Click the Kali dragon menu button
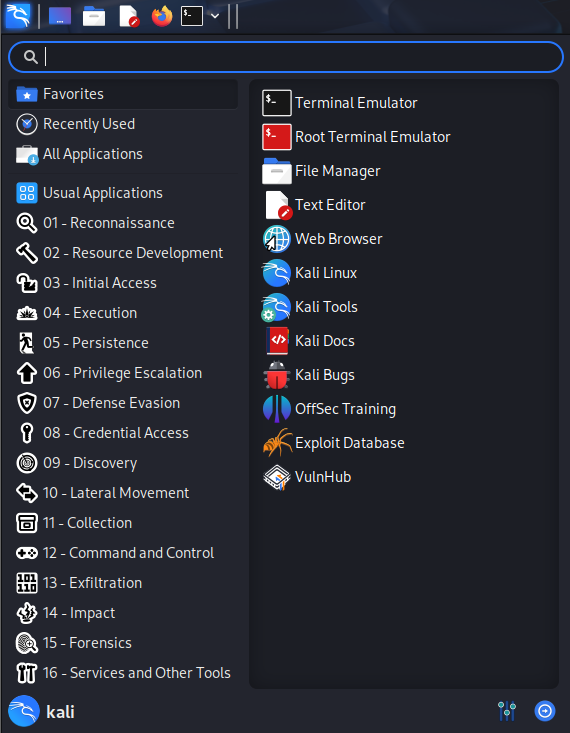This screenshot has height=733, width=570. pos(18,16)
